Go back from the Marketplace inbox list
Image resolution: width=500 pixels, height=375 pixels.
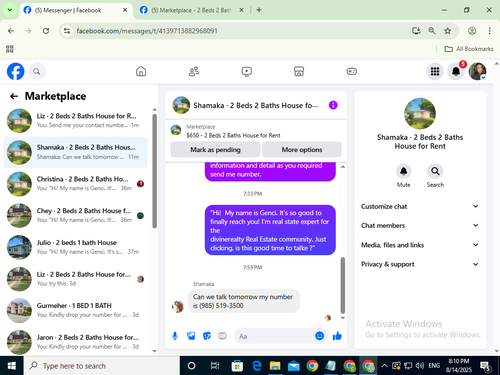14,96
